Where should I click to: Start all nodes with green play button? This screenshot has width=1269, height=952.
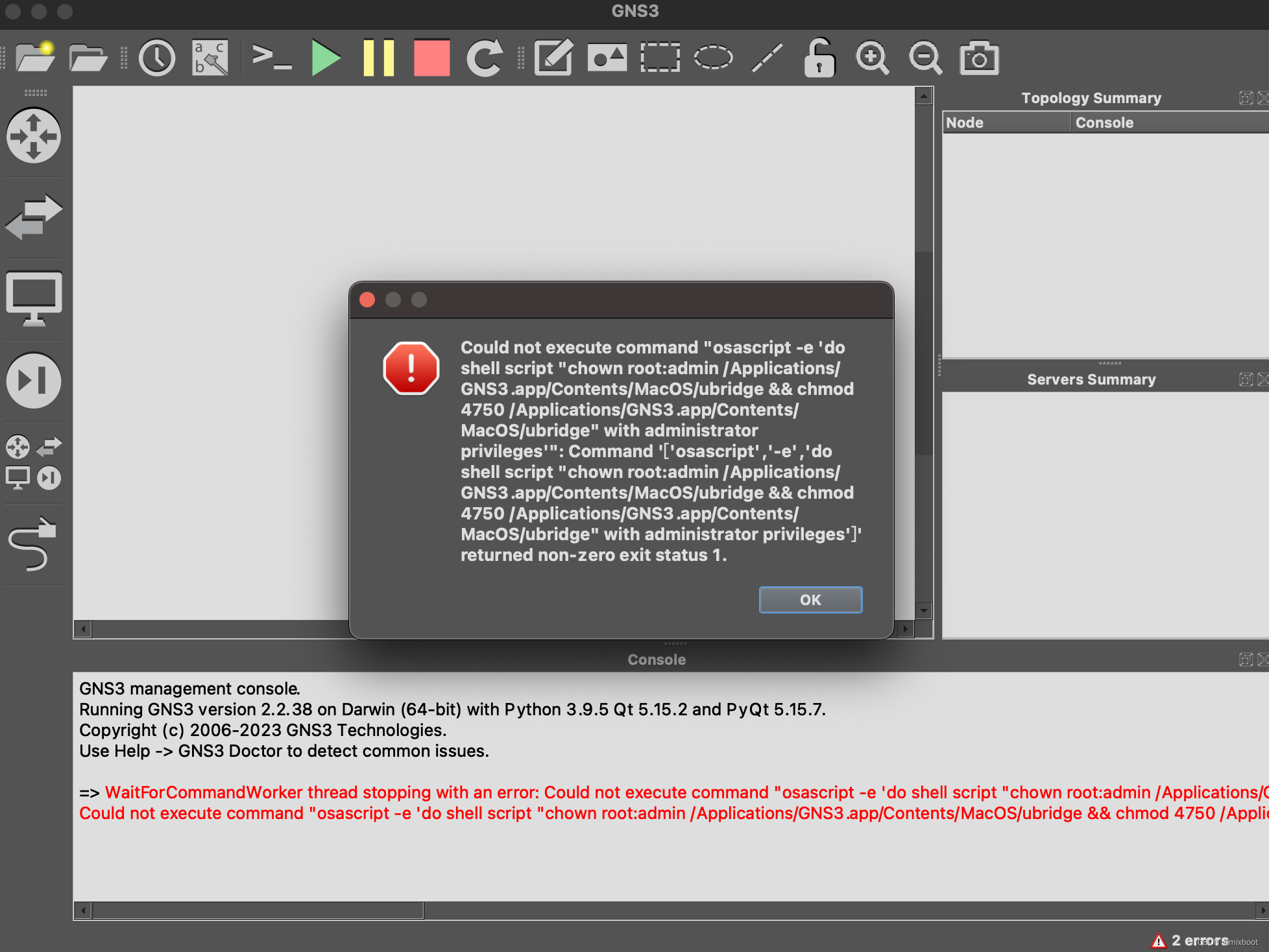click(x=326, y=58)
